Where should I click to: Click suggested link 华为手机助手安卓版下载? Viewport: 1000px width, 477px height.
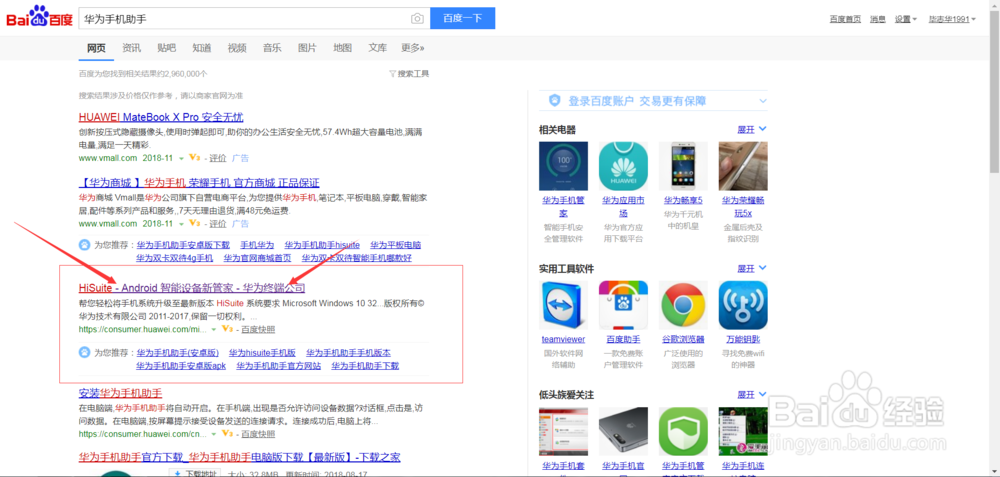click(x=183, y=245)
